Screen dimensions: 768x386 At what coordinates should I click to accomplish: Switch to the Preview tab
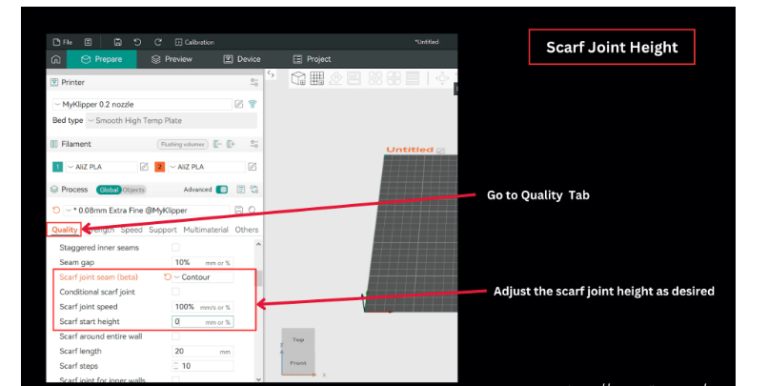click(172, 59)
